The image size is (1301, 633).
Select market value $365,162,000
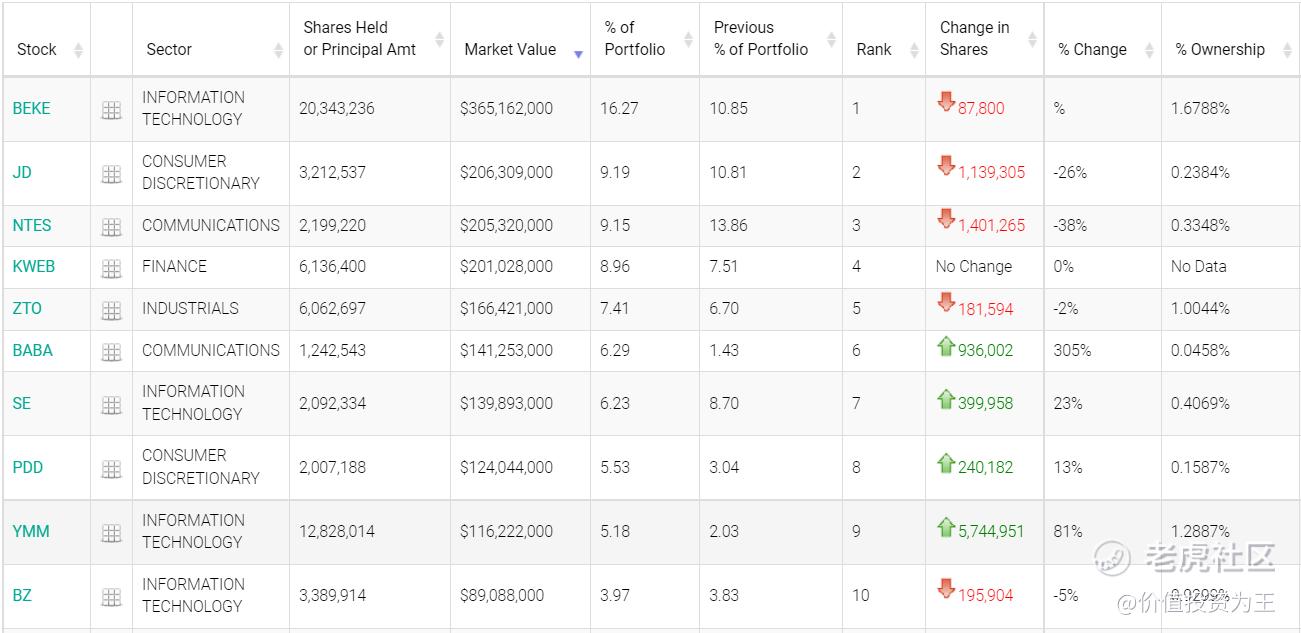506,108
